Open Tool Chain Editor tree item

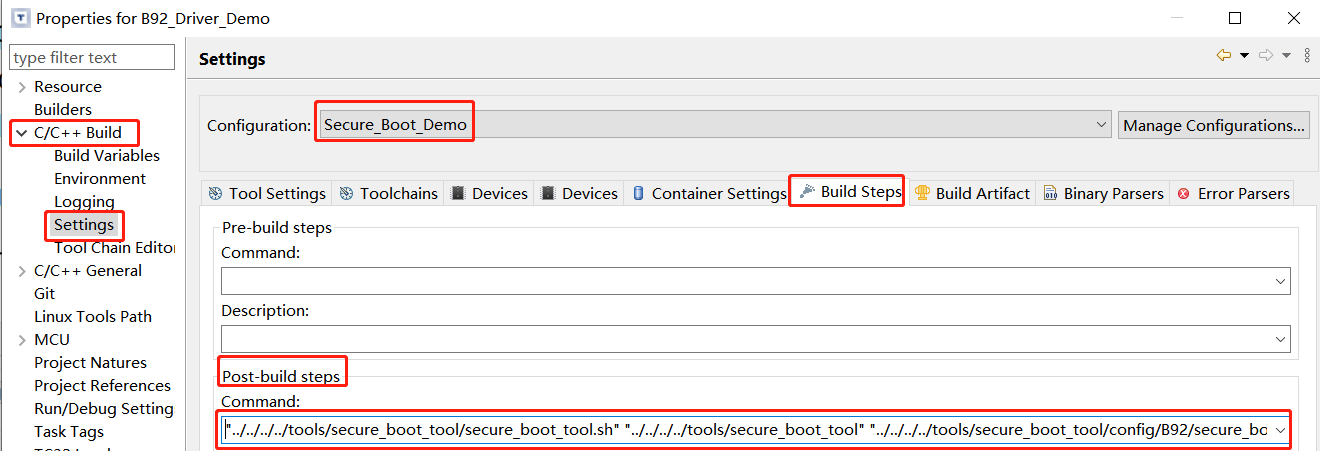(115, 248)
